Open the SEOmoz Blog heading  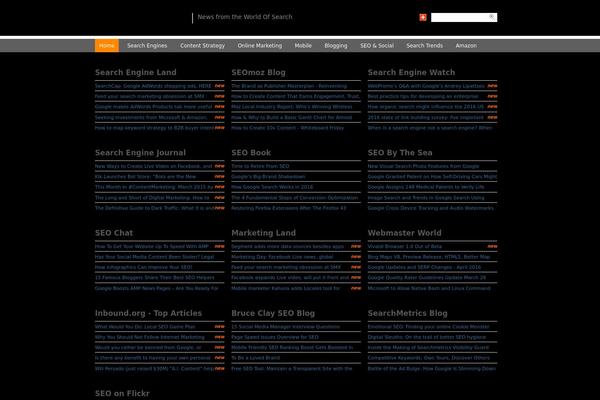pyautogui.click(x=258, y=72)
